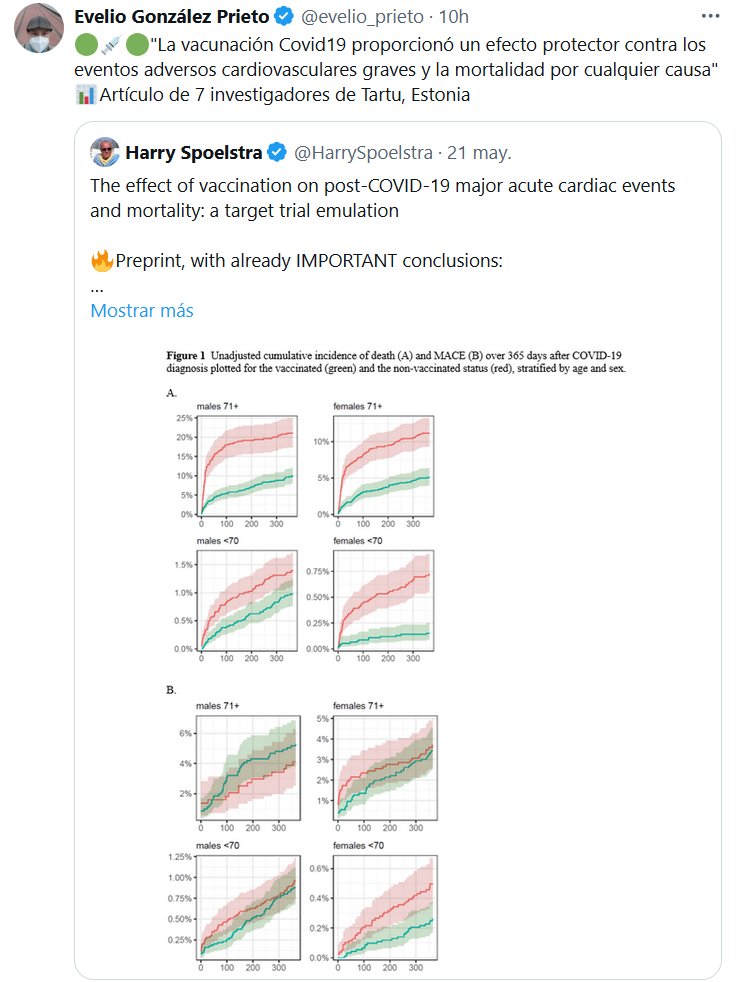This screenshot has width=742, height=982.
Task: Click the section B females <70 MACE chart
Action: point(385,906)
